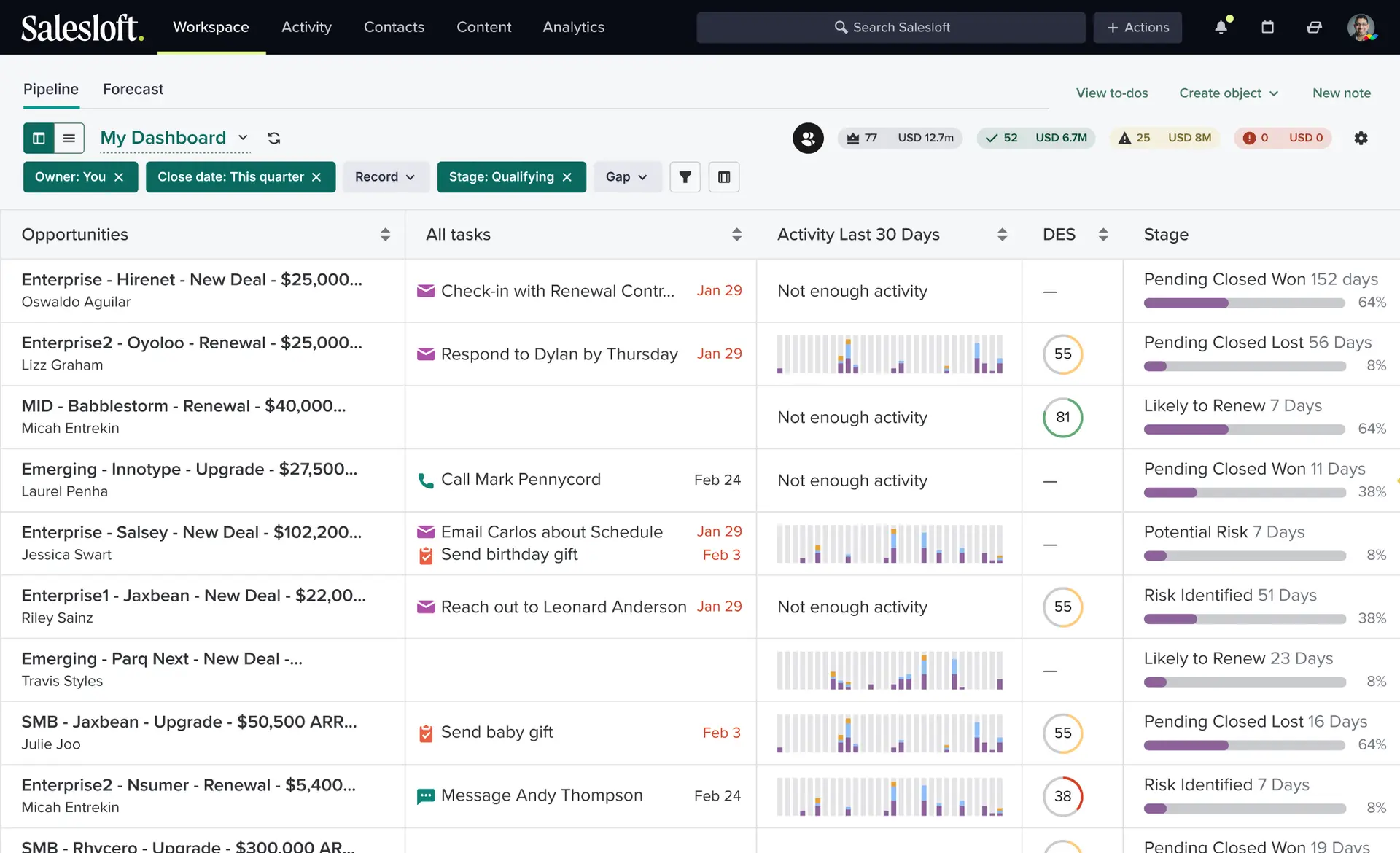Click the refresh dashboard icon
The height and width of the screenshot is (853, 1400).
pyautogui.click(x=274, y=138)
